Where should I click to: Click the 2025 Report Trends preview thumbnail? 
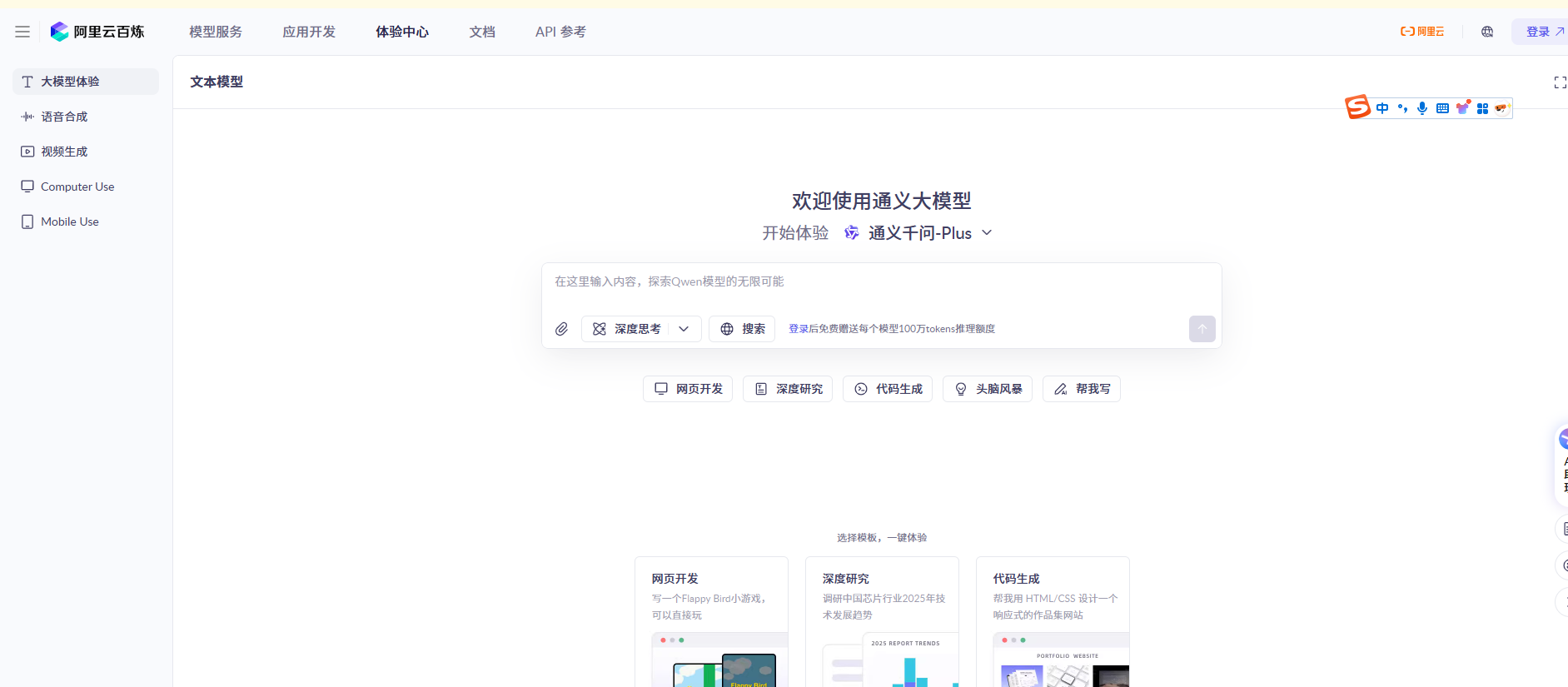(891, 660)
